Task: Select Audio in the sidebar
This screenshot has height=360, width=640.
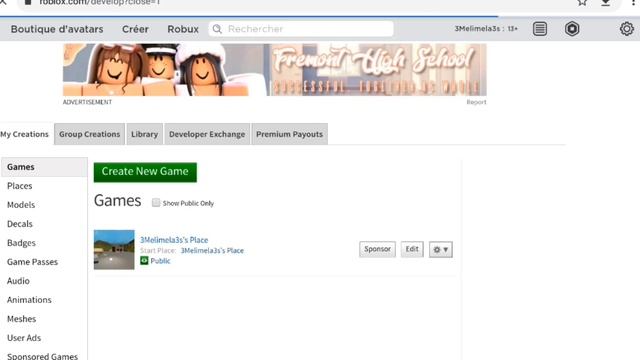Action: click(x=18, y=281)
